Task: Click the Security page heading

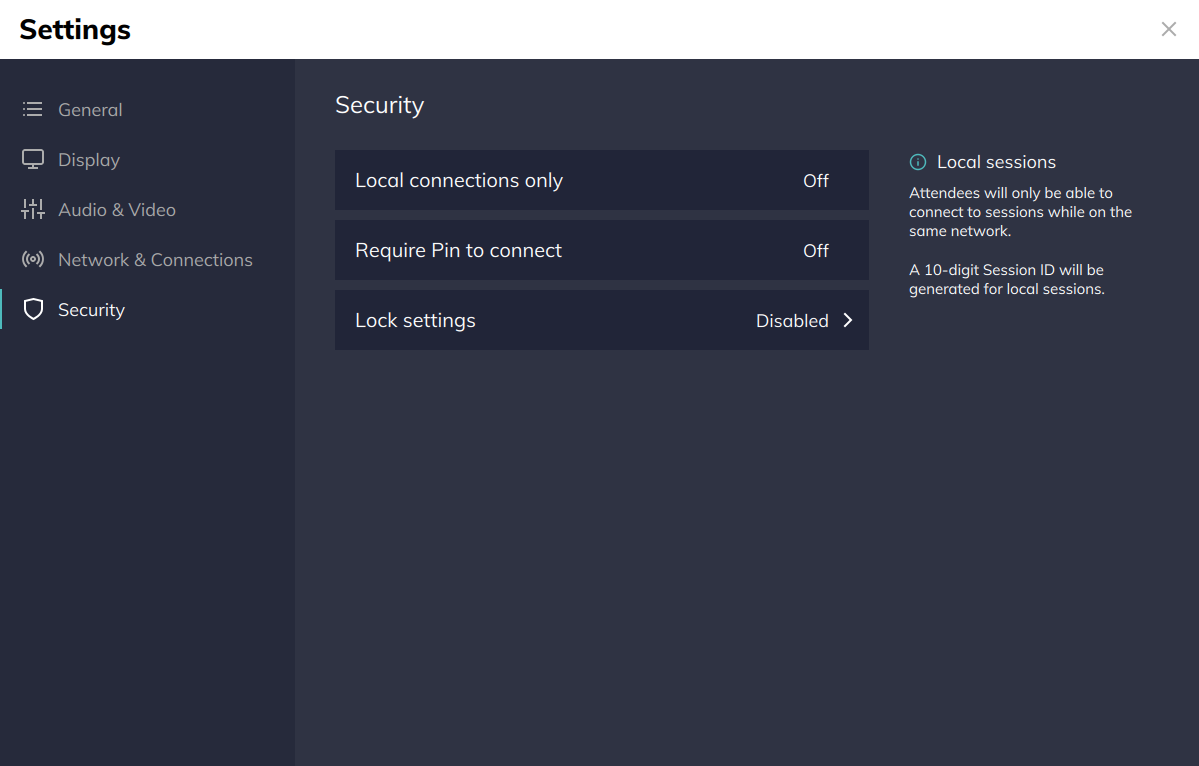Action: tap(379, 105)
